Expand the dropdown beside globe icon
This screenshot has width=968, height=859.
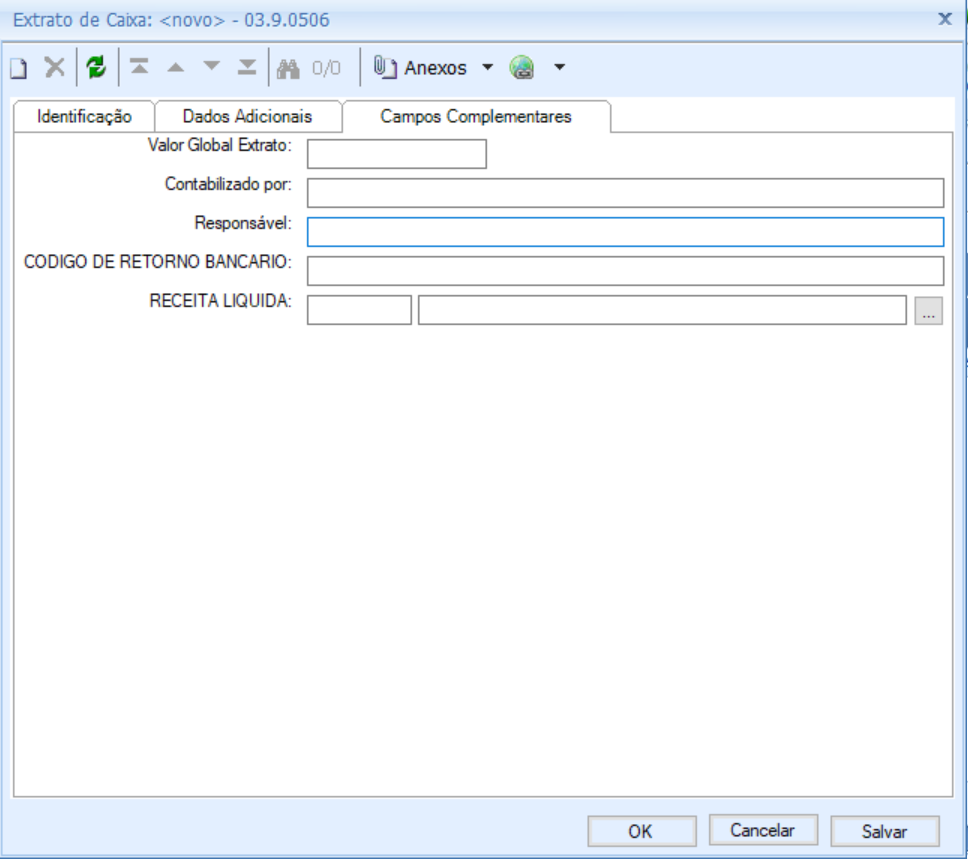point(559,67)
